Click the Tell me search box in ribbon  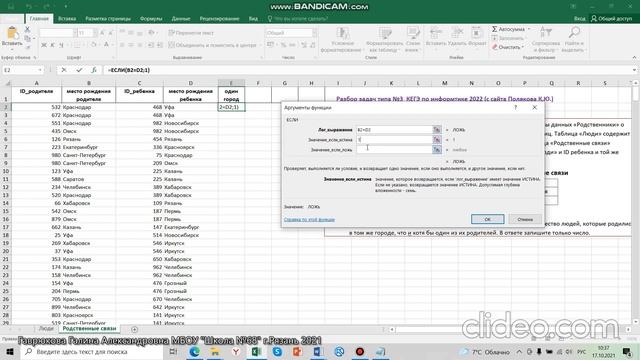(298, 18)
